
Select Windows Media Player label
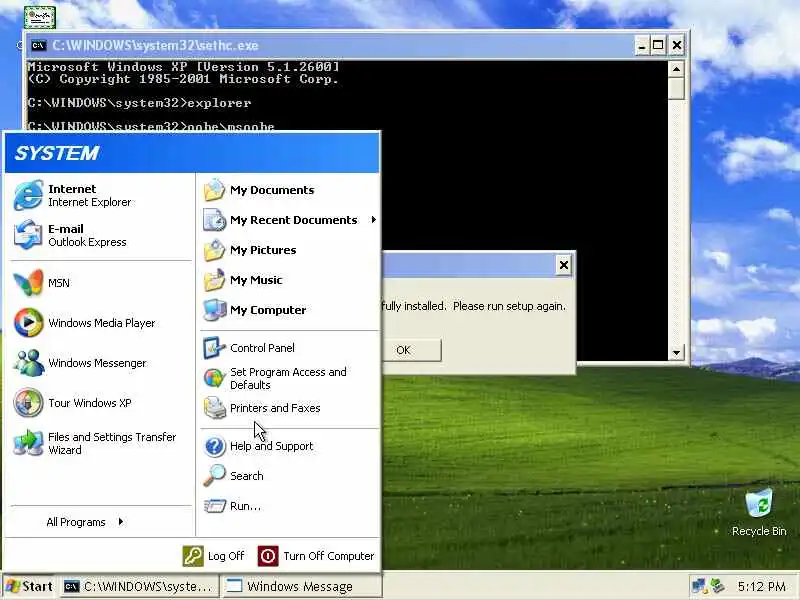tap(102, 323)
